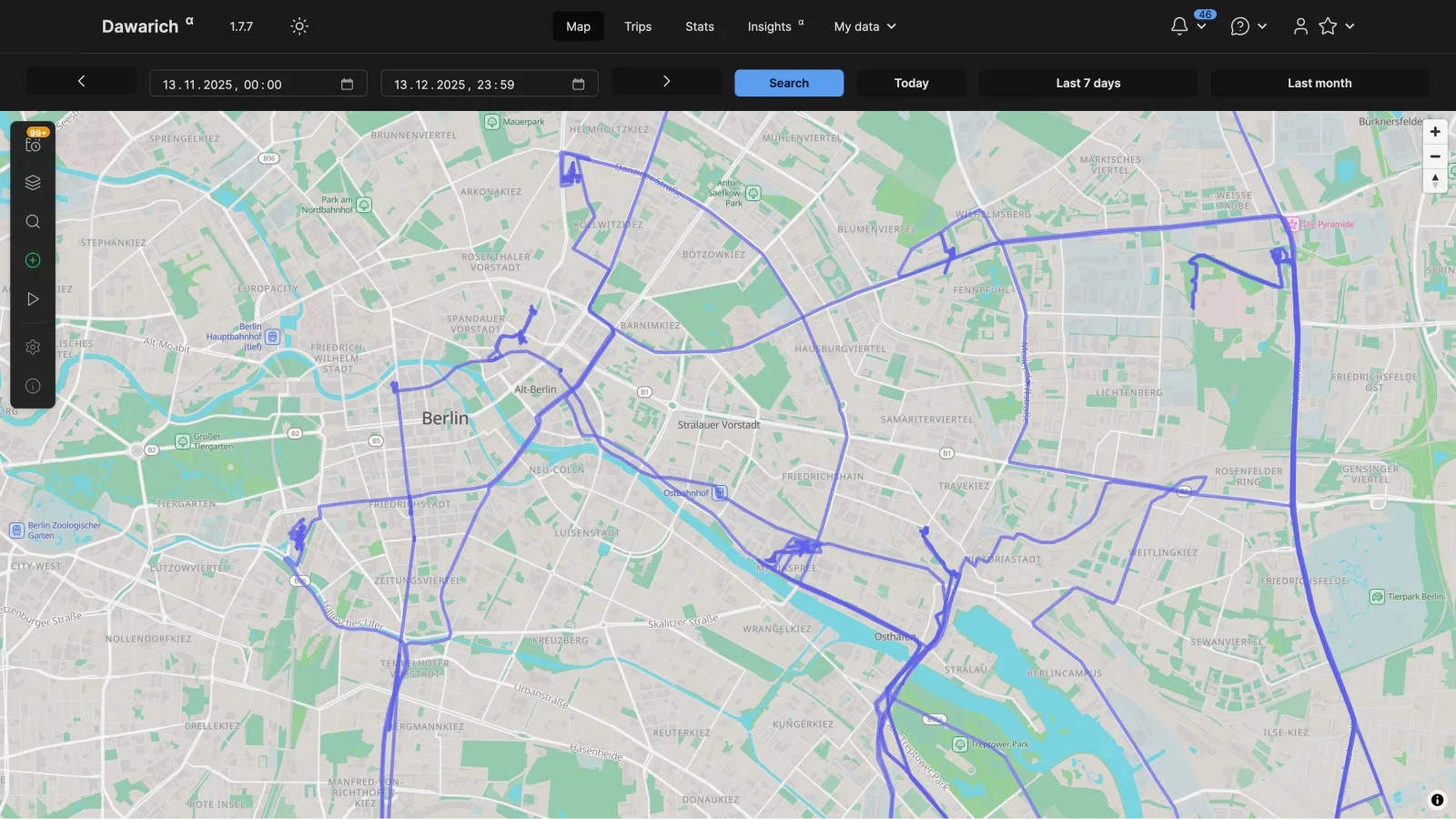
Task: Click the green add-place plus icon
Action: [33, 260]
